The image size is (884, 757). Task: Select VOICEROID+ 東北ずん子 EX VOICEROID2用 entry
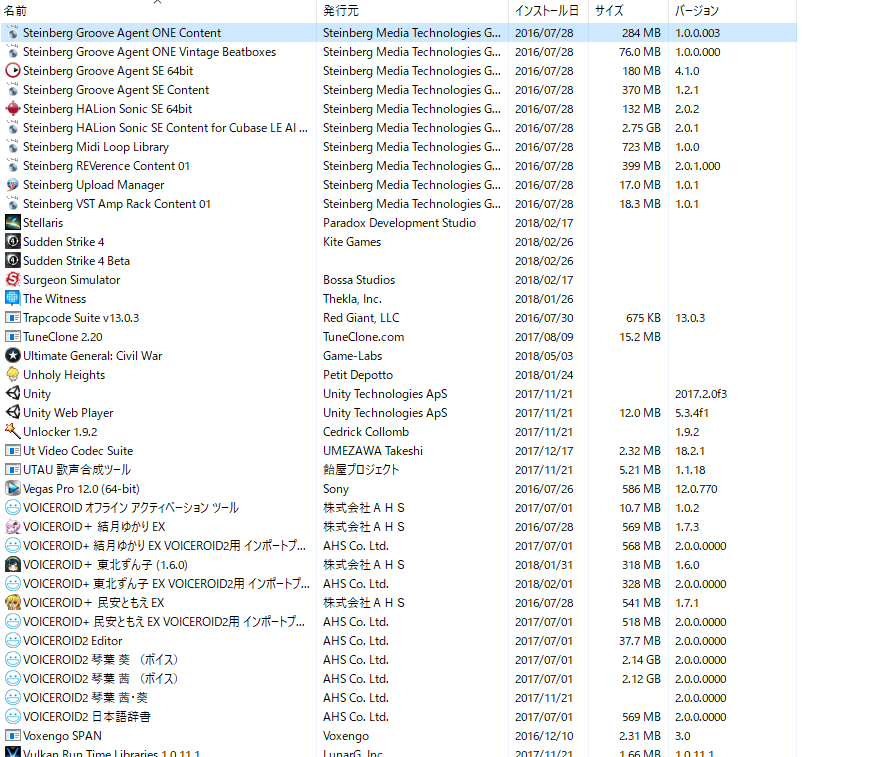pos(166,584)
